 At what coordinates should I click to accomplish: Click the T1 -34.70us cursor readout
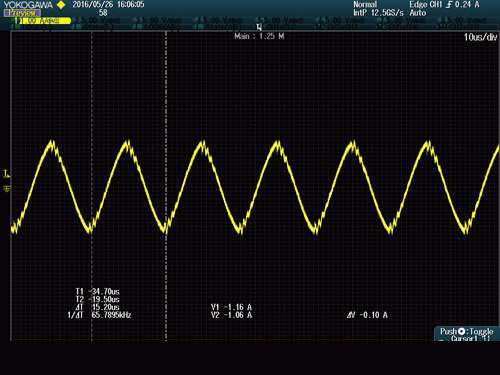[x=98, y=291]
